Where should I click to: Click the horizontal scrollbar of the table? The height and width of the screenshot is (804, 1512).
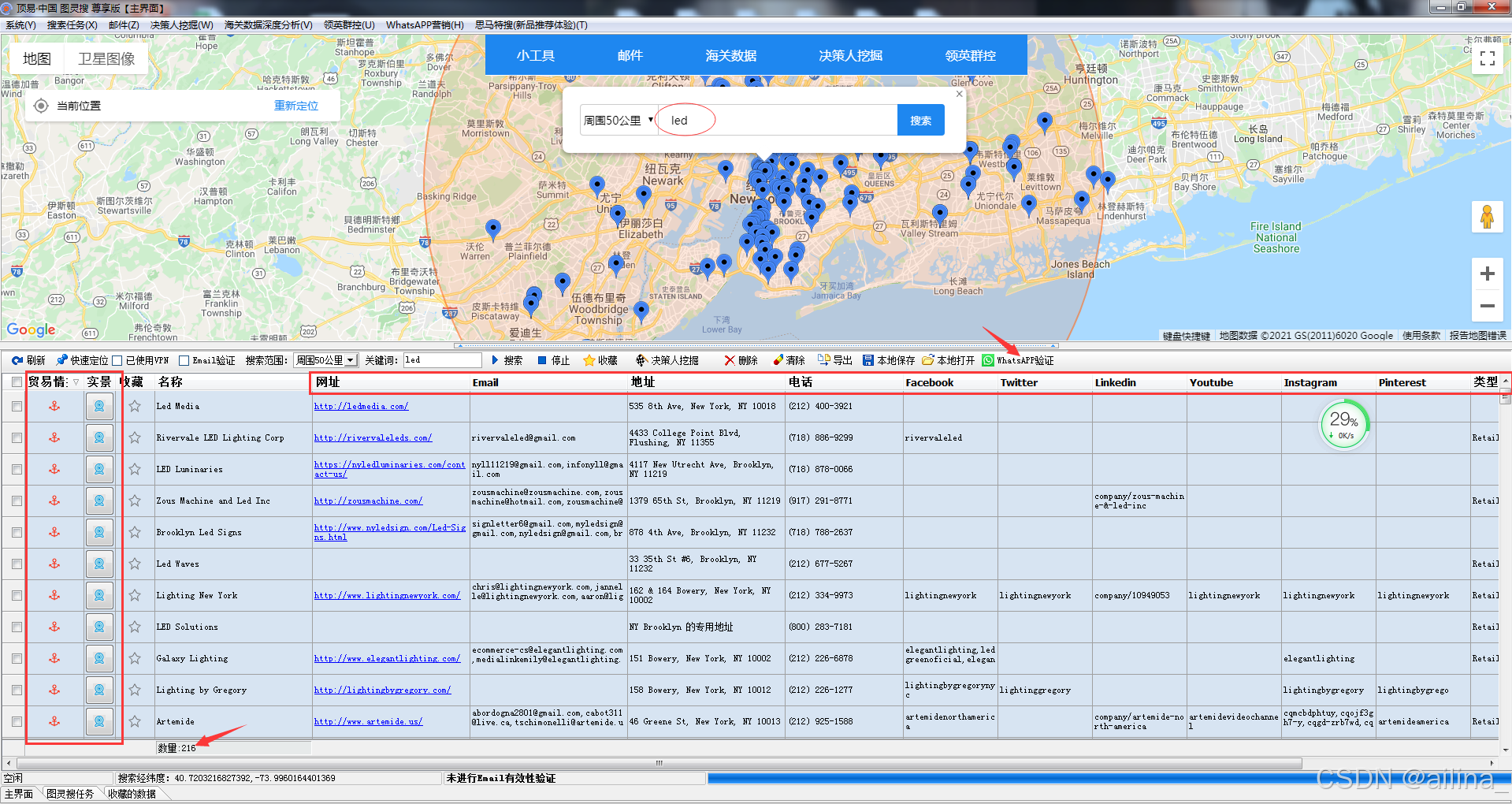[659, 763]
